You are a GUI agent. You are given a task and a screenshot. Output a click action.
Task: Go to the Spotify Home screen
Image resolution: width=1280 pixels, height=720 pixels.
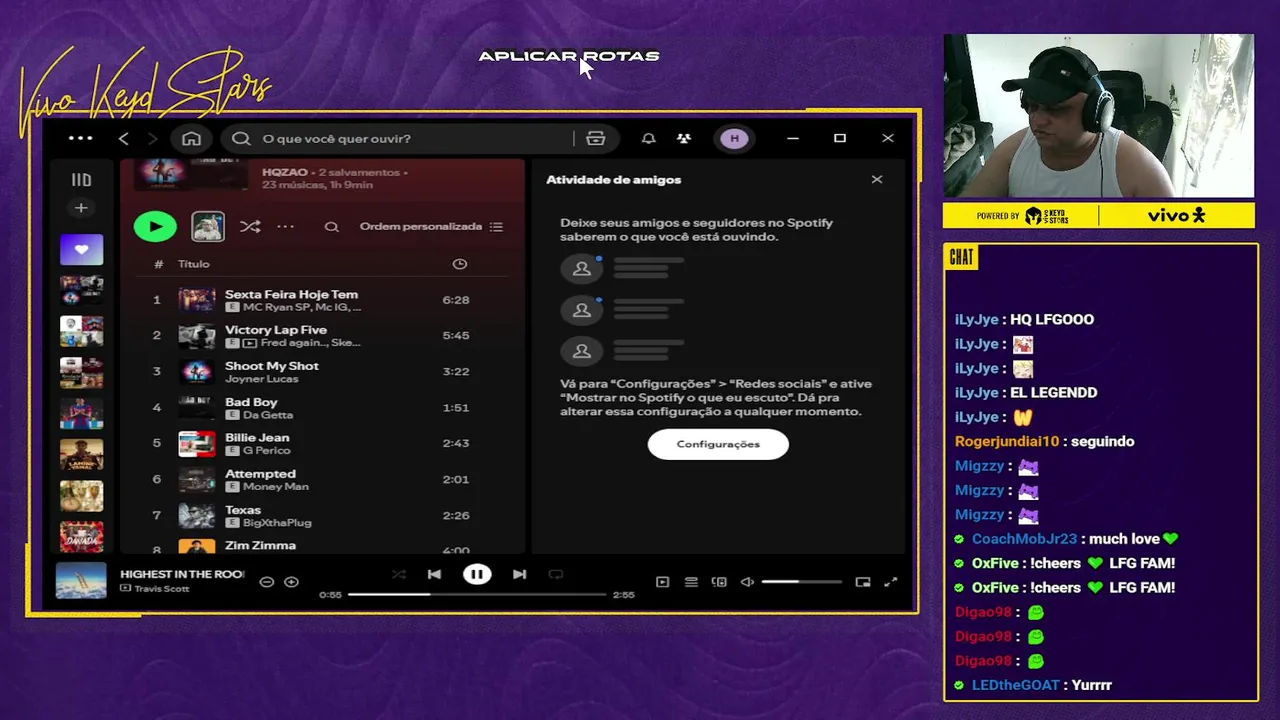click(x=191, y=138)
